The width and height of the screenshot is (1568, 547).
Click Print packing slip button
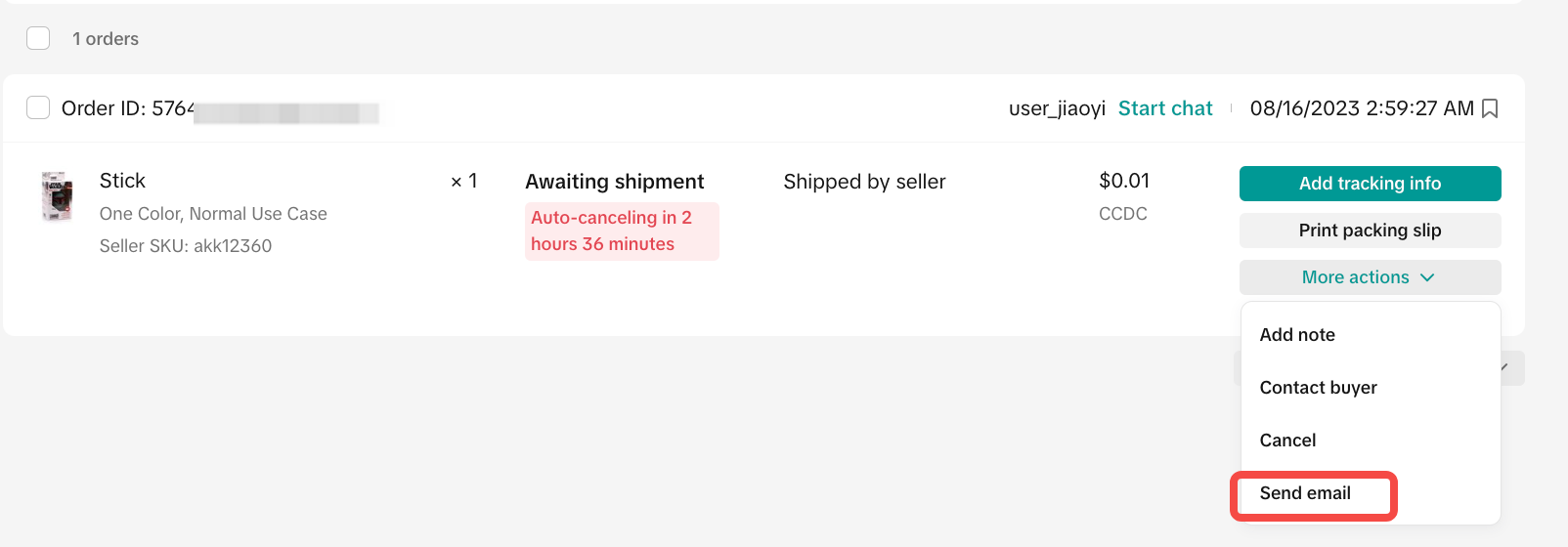coord(1370,231)
